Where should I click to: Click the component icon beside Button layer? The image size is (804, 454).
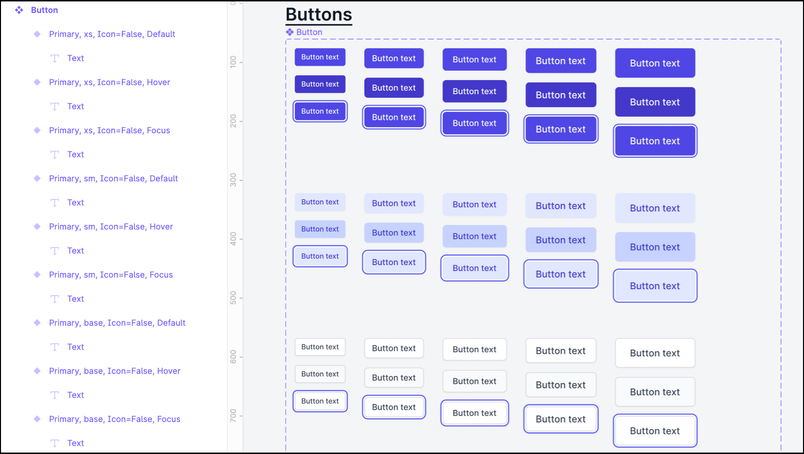(19, 10)
